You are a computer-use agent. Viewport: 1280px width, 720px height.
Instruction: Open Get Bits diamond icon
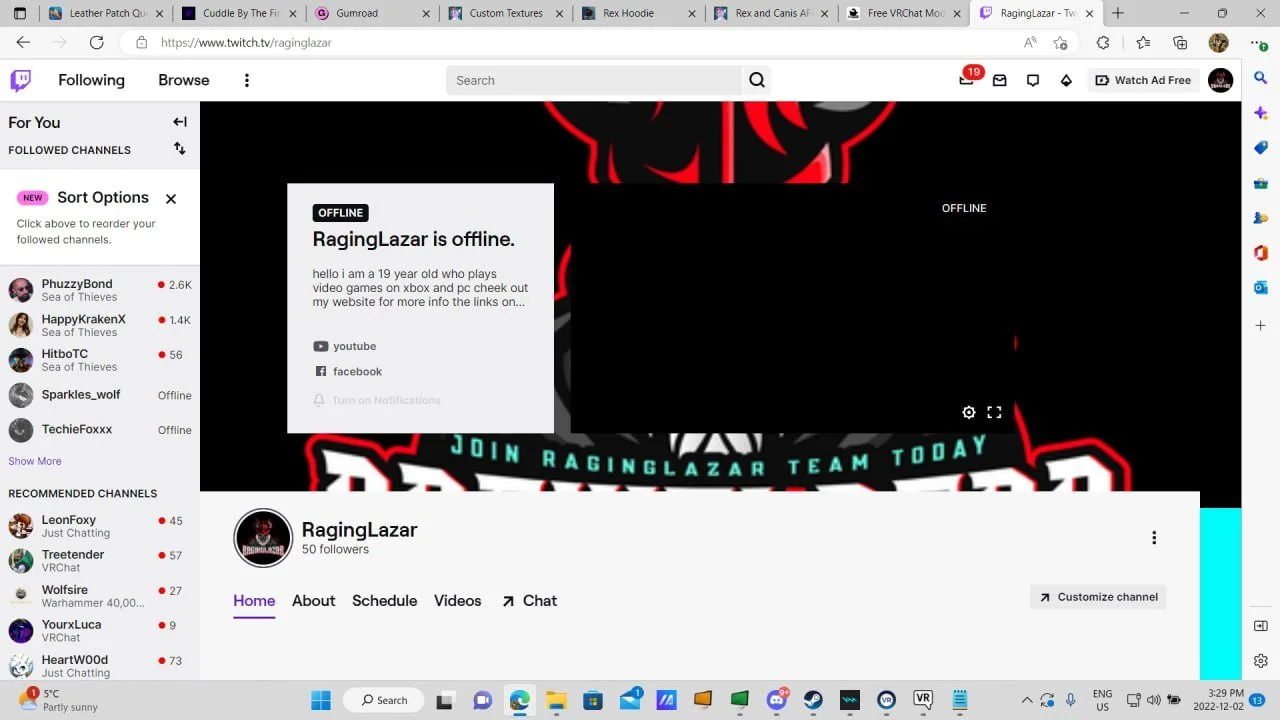point(1066,80)
